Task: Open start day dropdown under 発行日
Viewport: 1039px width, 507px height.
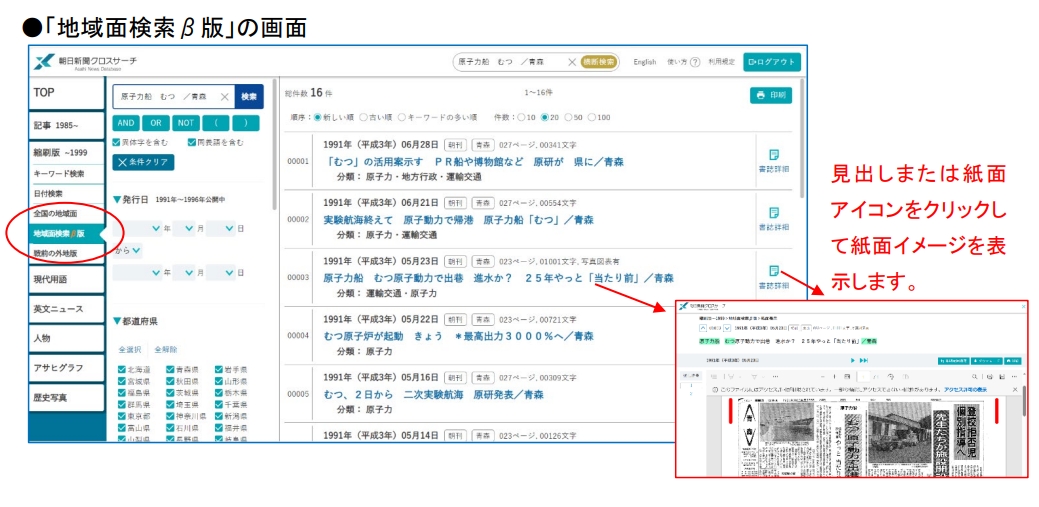Action: [x=221, y=229]
